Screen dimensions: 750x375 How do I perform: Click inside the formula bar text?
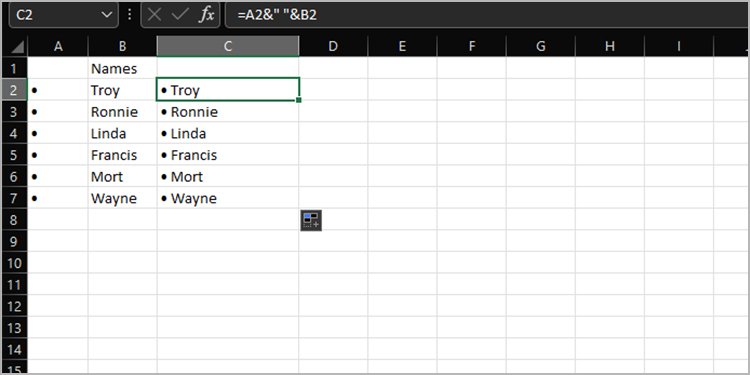click(x=487, y=15)
